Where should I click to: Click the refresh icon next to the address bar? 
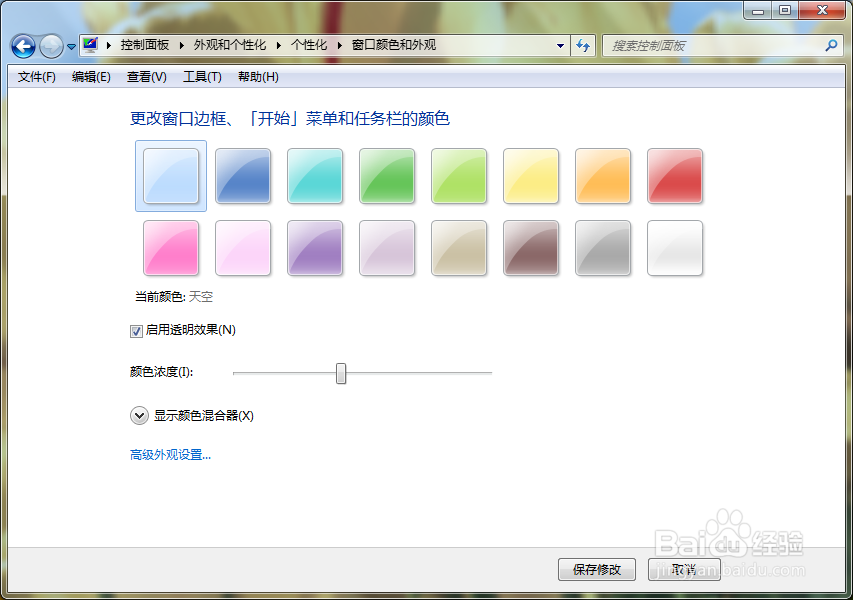(x=583, y=46)
